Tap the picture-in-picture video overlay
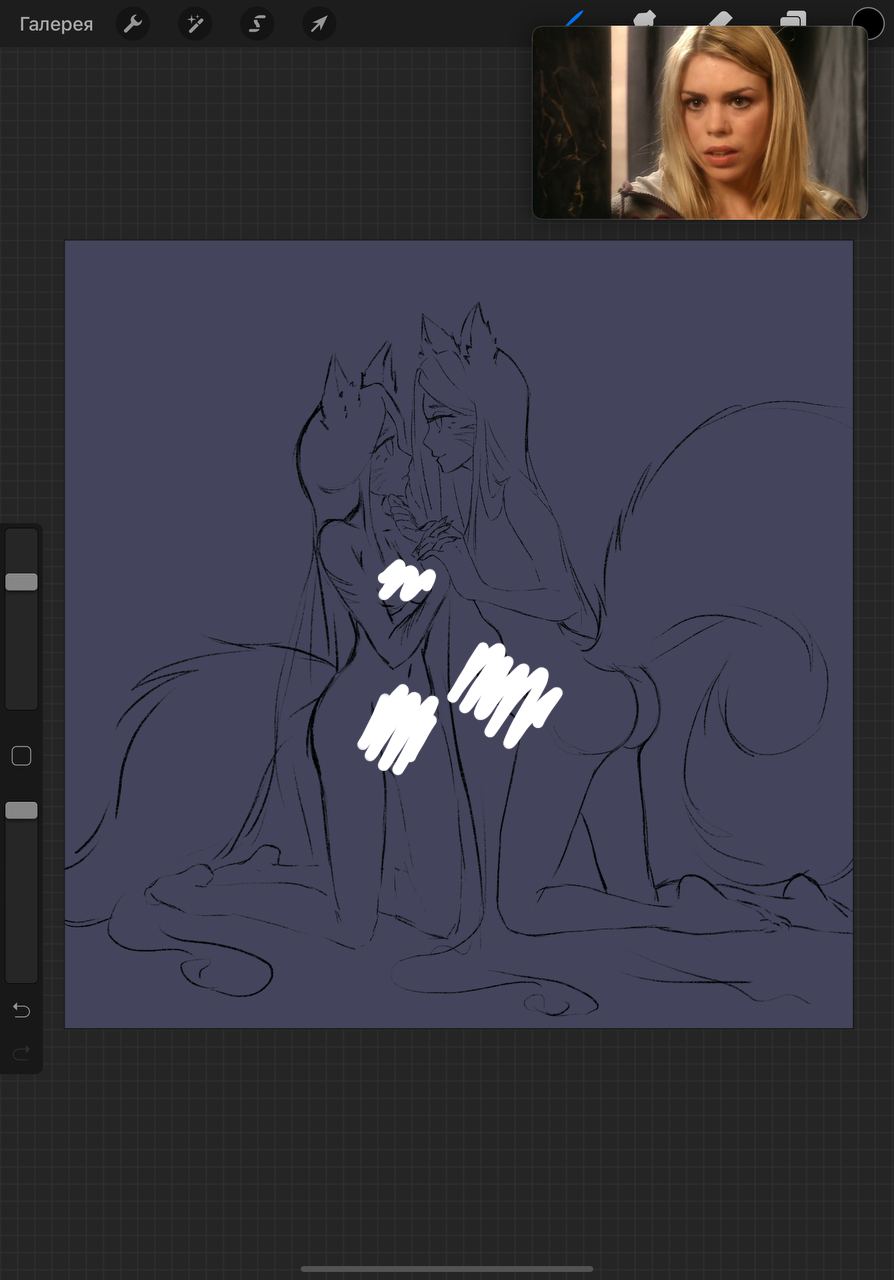This screenshot has width=894, height=1280. pyautogui.click(x=700, y=122)
